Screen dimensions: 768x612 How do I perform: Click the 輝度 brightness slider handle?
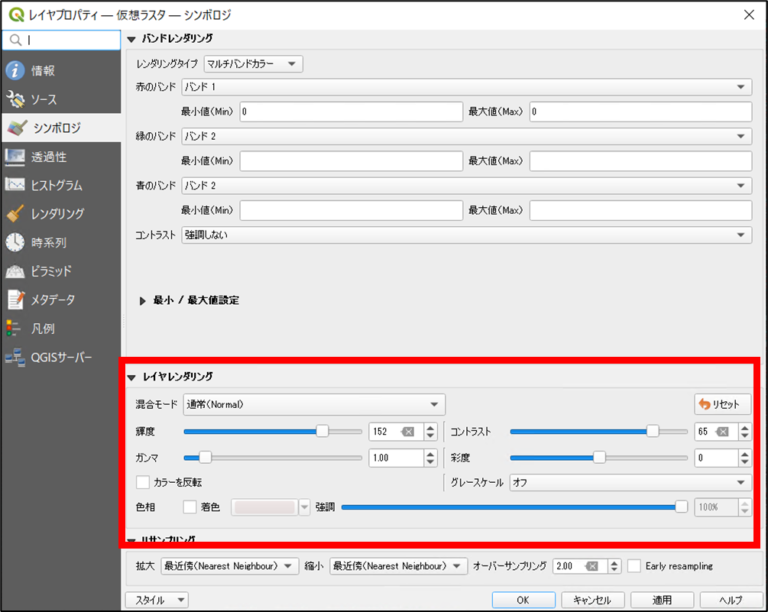coord(322,431)
